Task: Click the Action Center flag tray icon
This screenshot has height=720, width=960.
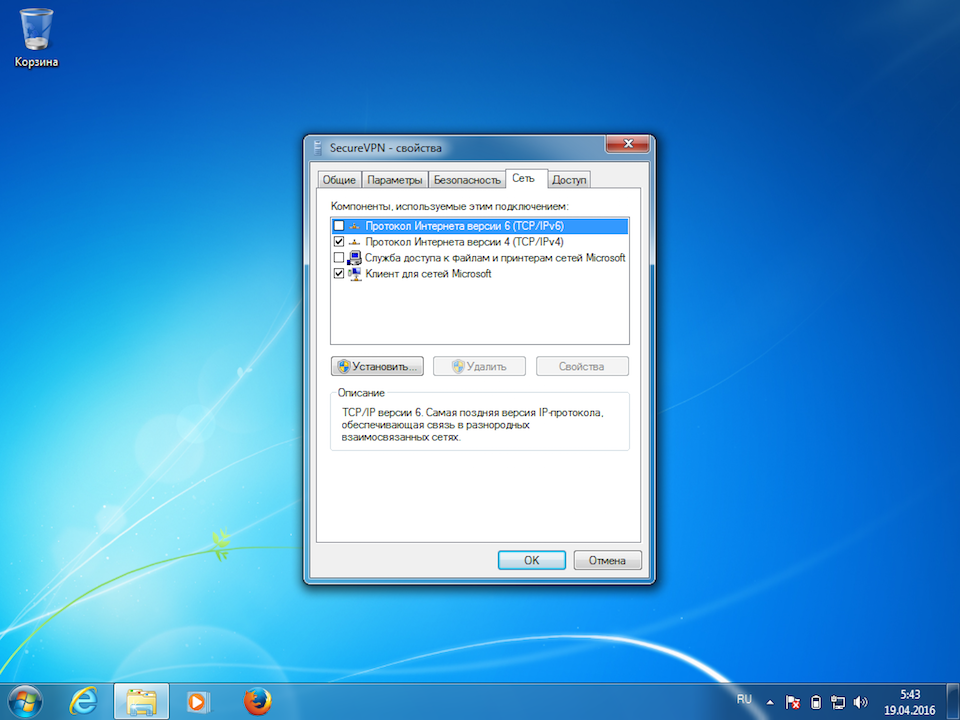Action: pyautogui.click(x=792, y=702)
